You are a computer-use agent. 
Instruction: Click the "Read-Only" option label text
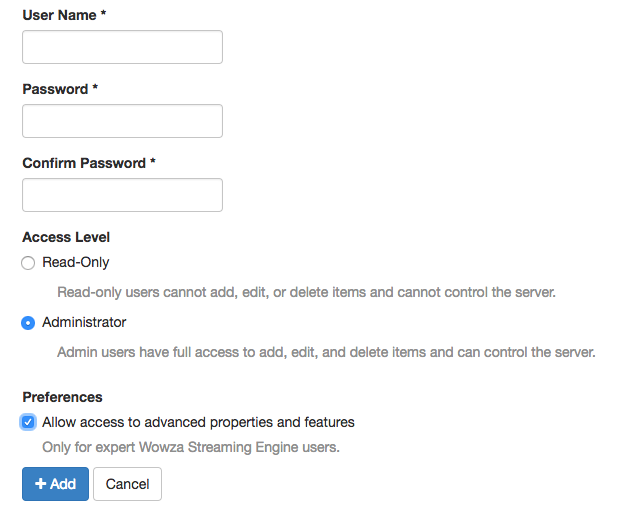[76, 262]
